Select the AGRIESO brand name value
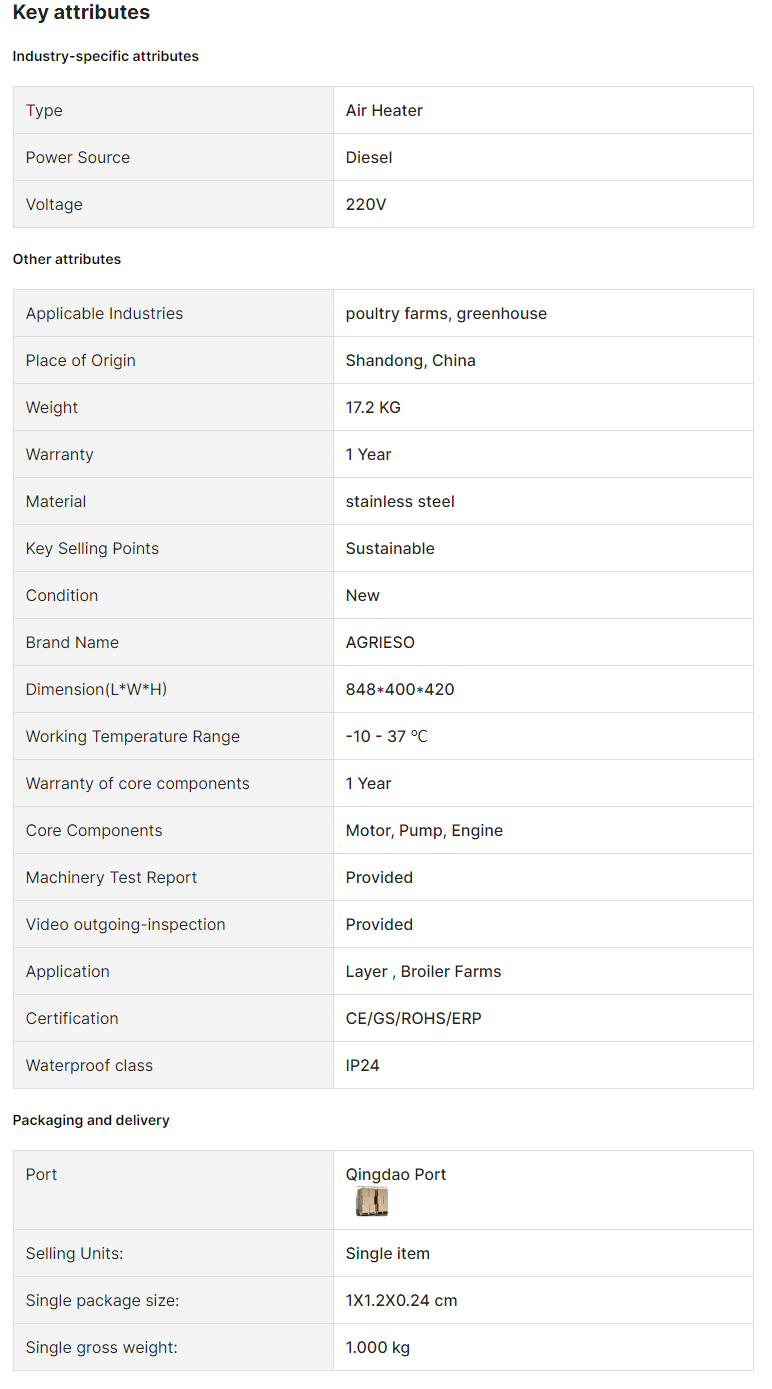The height and width of the screenshot is (1389, 772). coord(380,642)
